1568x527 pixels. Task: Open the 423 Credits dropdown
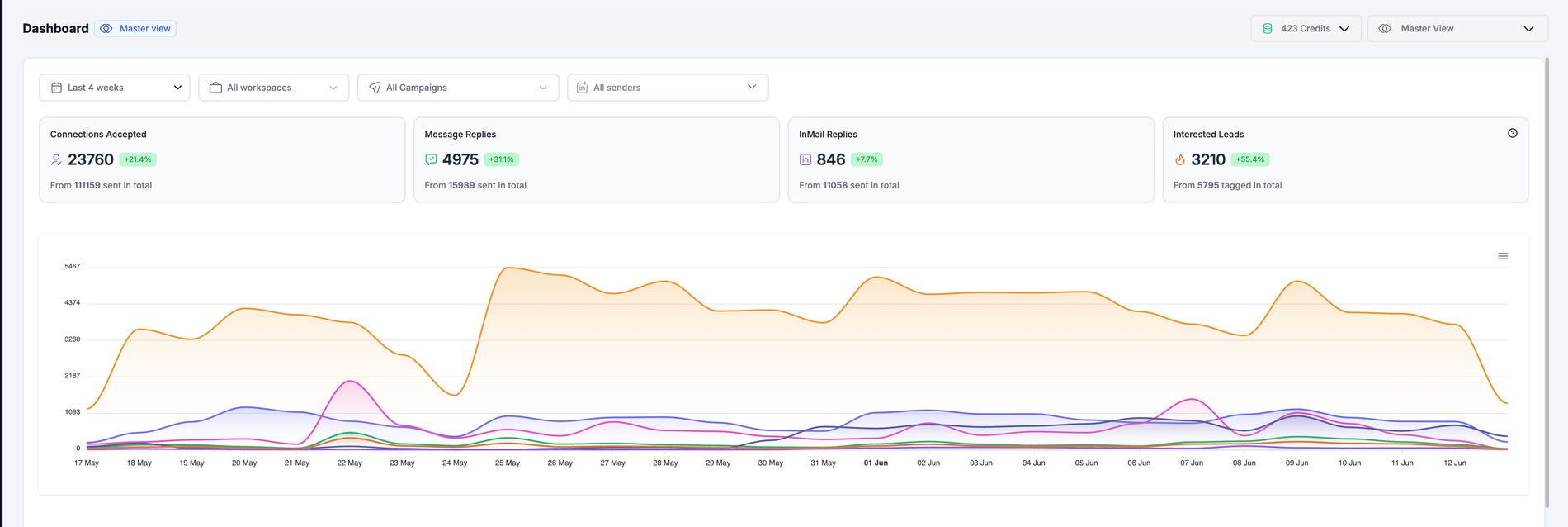coord(1306,28)
